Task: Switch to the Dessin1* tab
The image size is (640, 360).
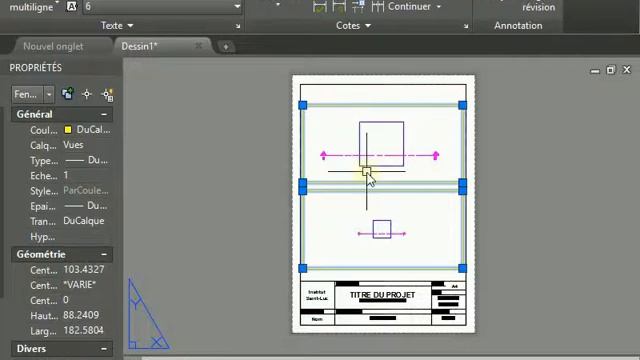Action: point(139,46)
